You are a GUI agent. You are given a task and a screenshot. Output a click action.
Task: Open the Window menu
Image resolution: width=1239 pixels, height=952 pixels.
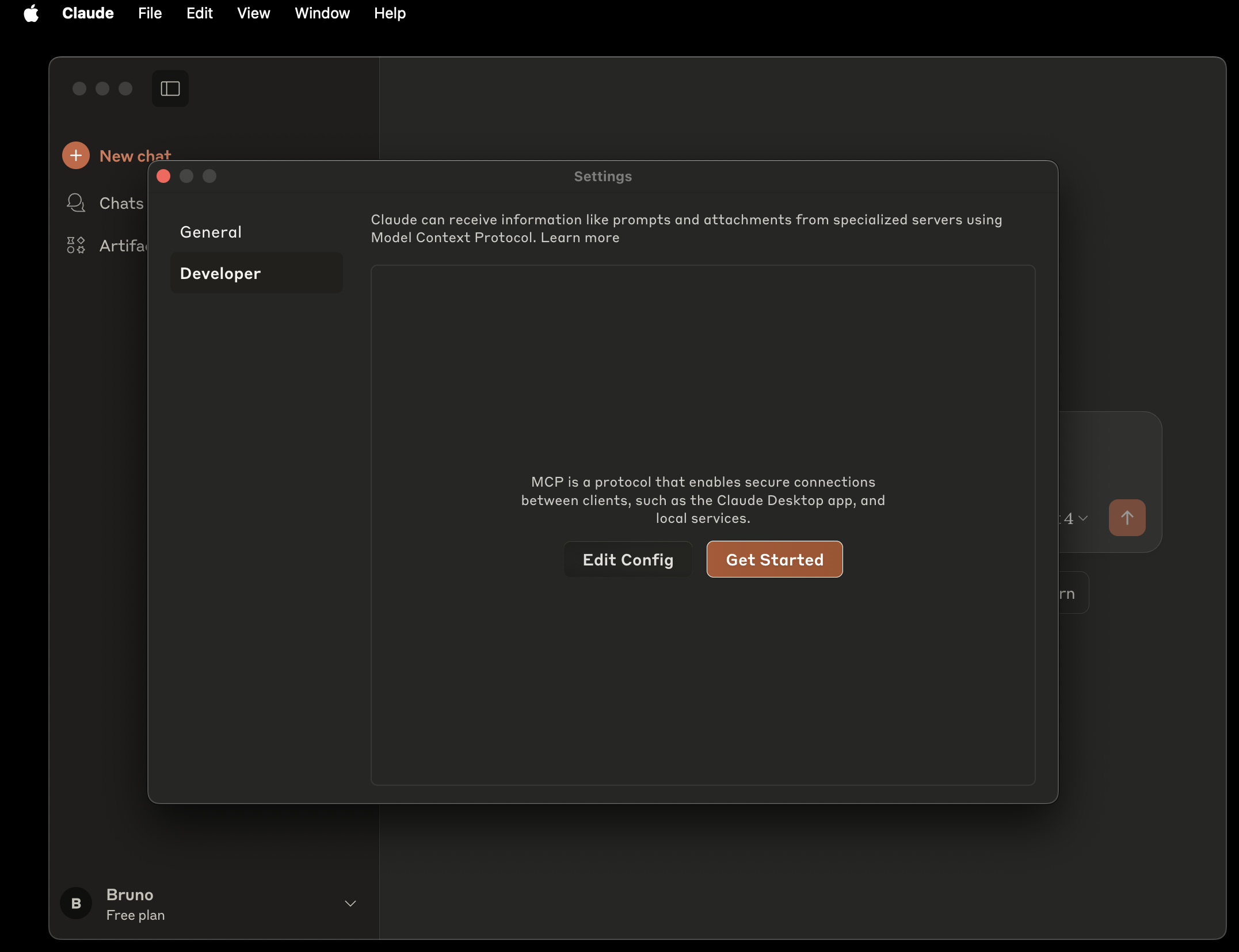coord(322,13)
